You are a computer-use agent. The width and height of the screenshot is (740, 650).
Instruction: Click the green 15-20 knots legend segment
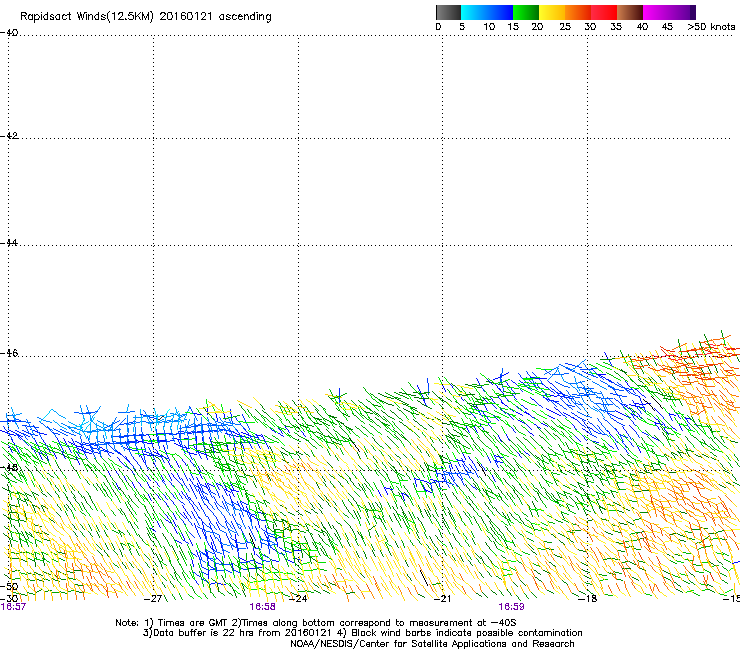pyautogui.click(x=526, y=12)
